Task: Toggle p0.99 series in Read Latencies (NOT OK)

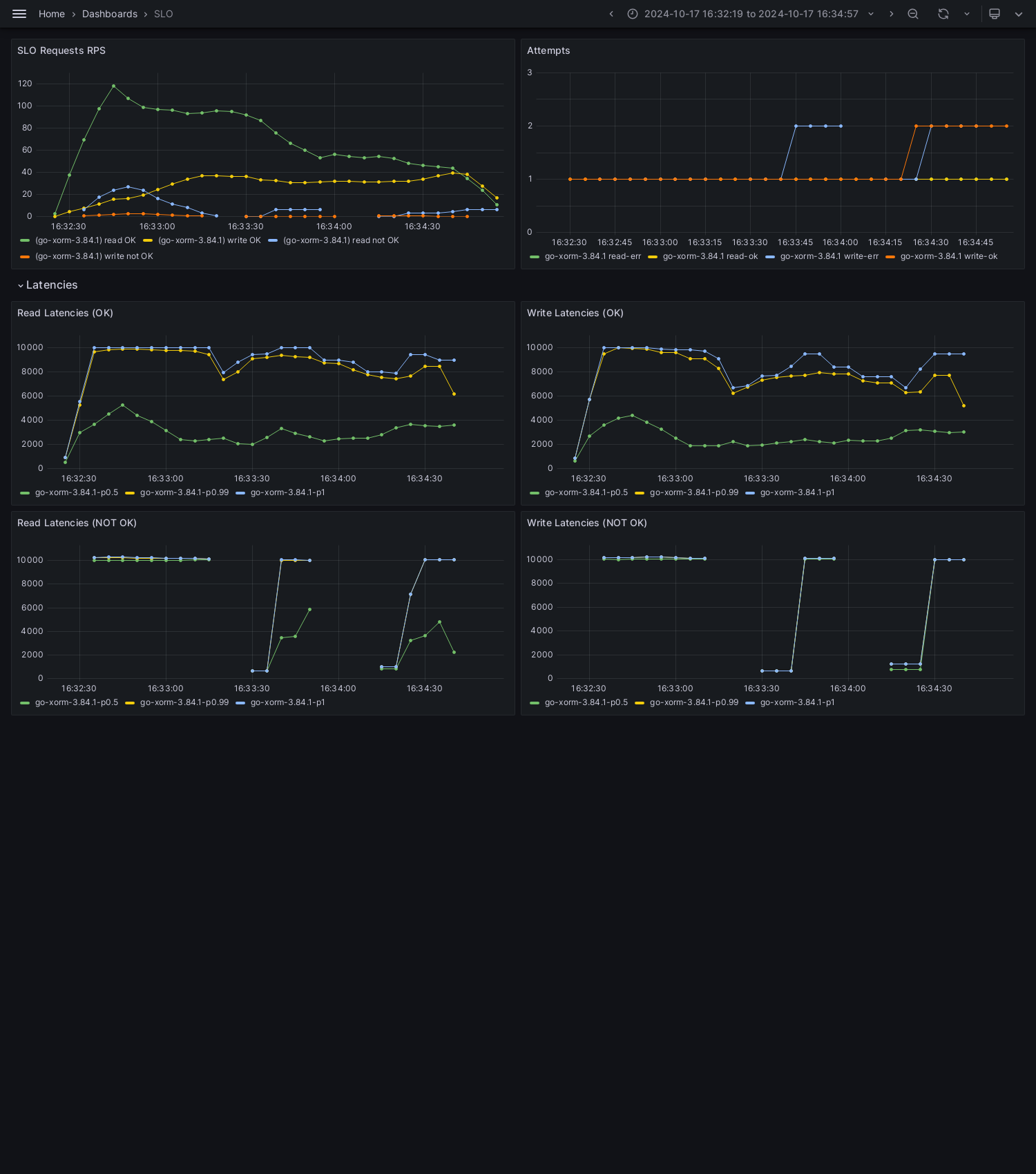Action: pos(184,702)
